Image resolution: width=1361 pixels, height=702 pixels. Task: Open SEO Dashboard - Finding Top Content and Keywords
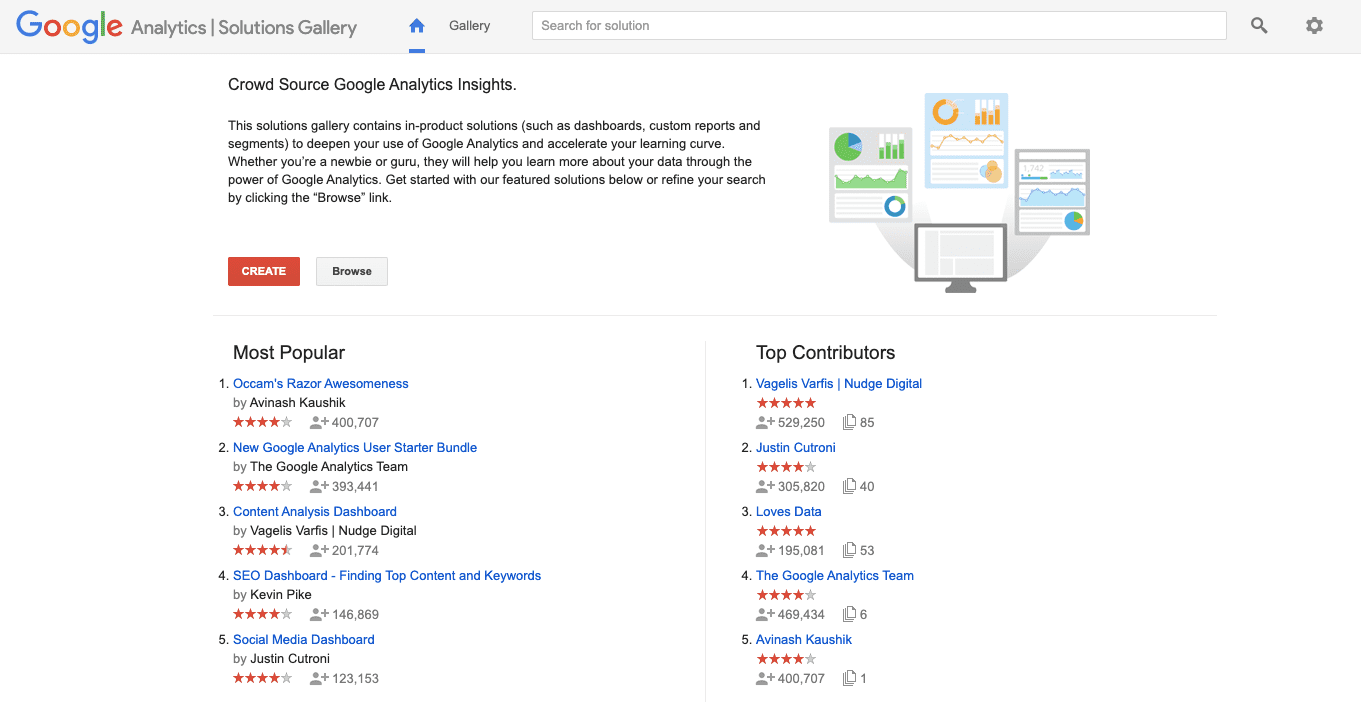[x=387, y=575]
